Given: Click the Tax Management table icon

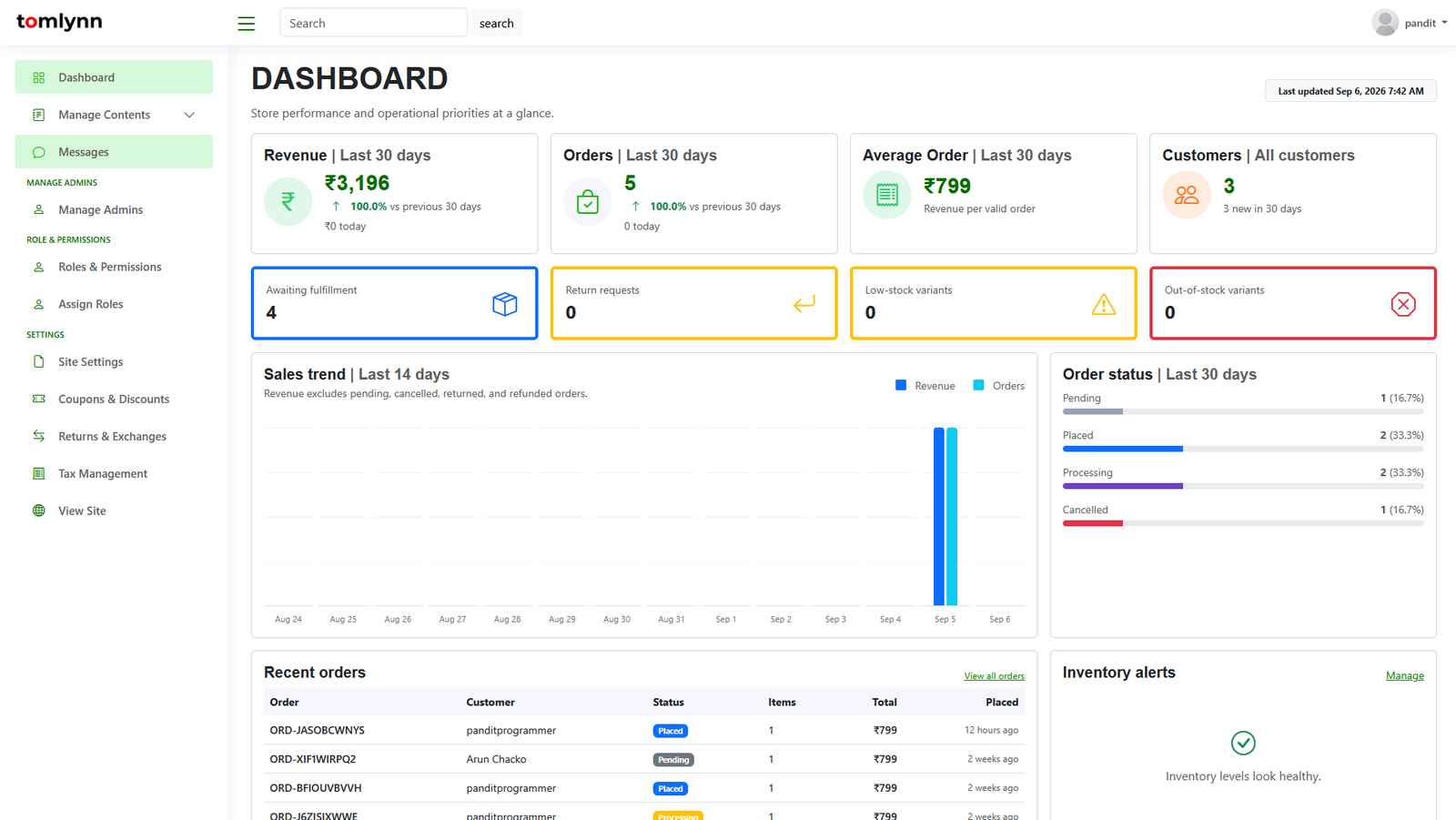Looking at the screenshot, I should point(39,473).
